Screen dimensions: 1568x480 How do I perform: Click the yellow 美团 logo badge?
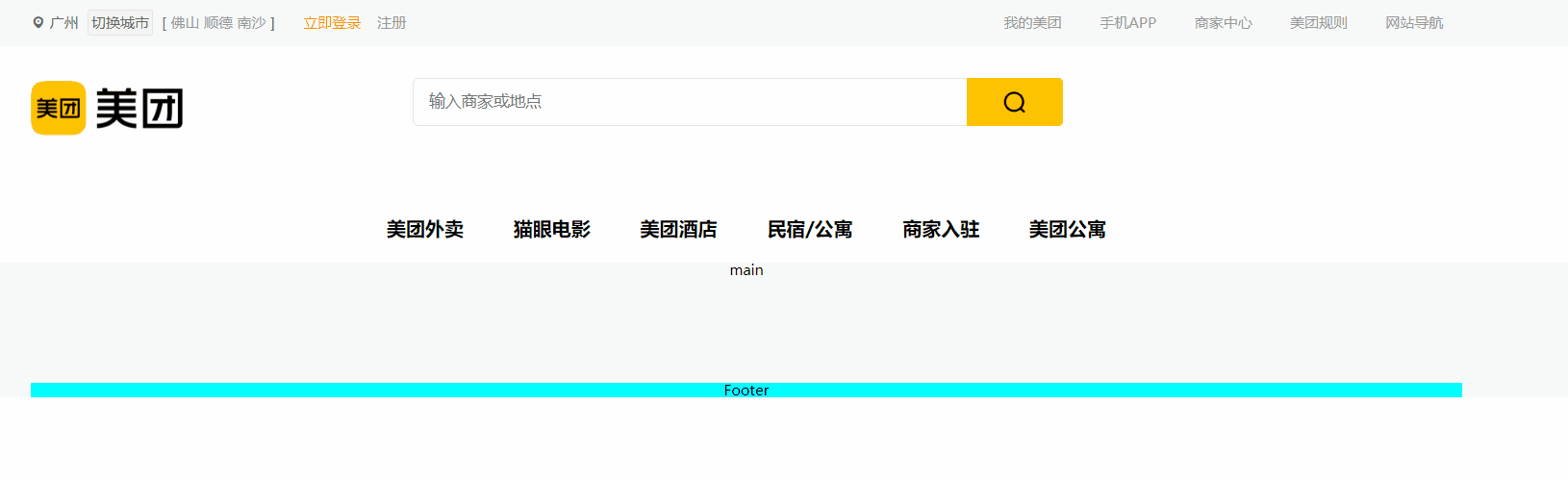click(x=59, y=108)
